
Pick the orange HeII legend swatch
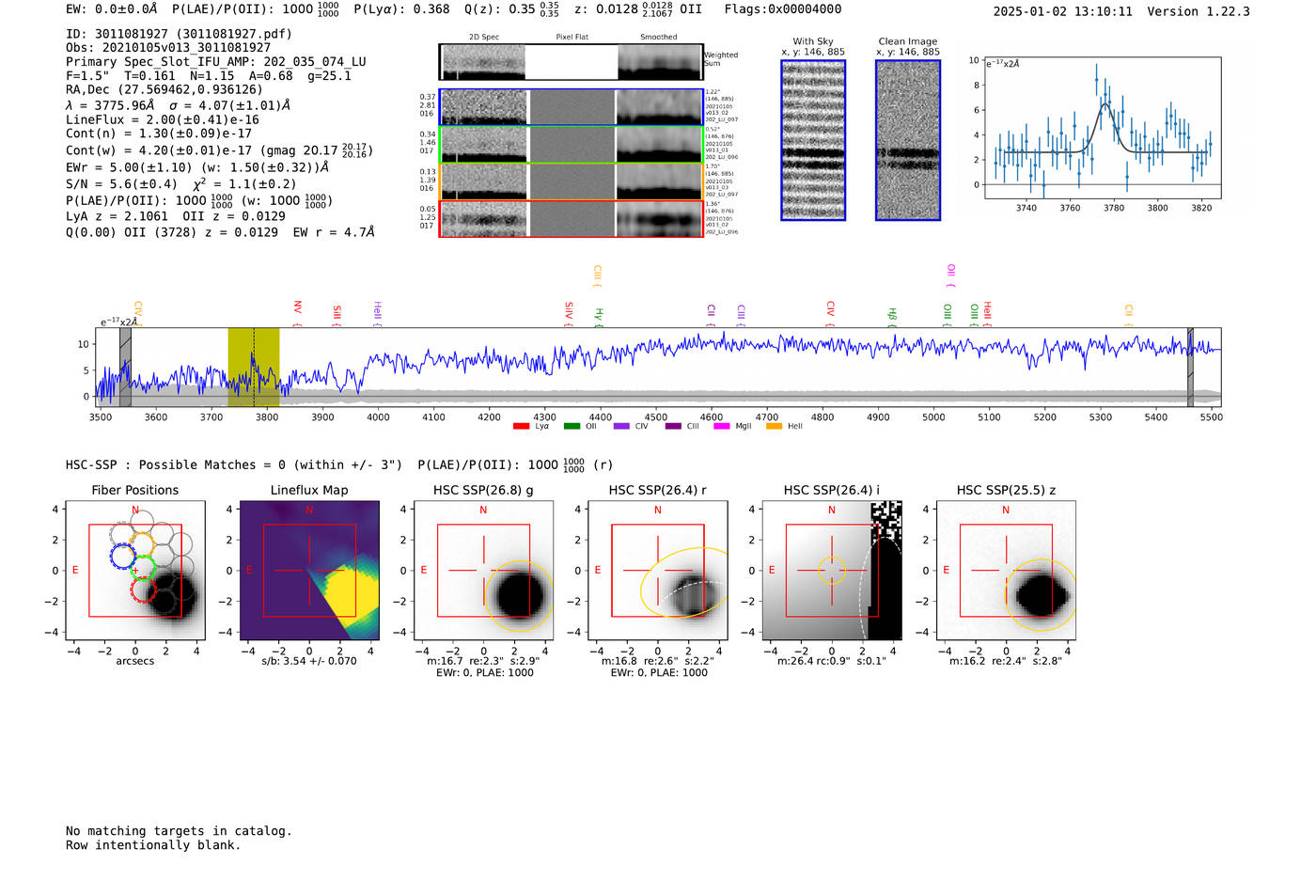click(774, 427)
